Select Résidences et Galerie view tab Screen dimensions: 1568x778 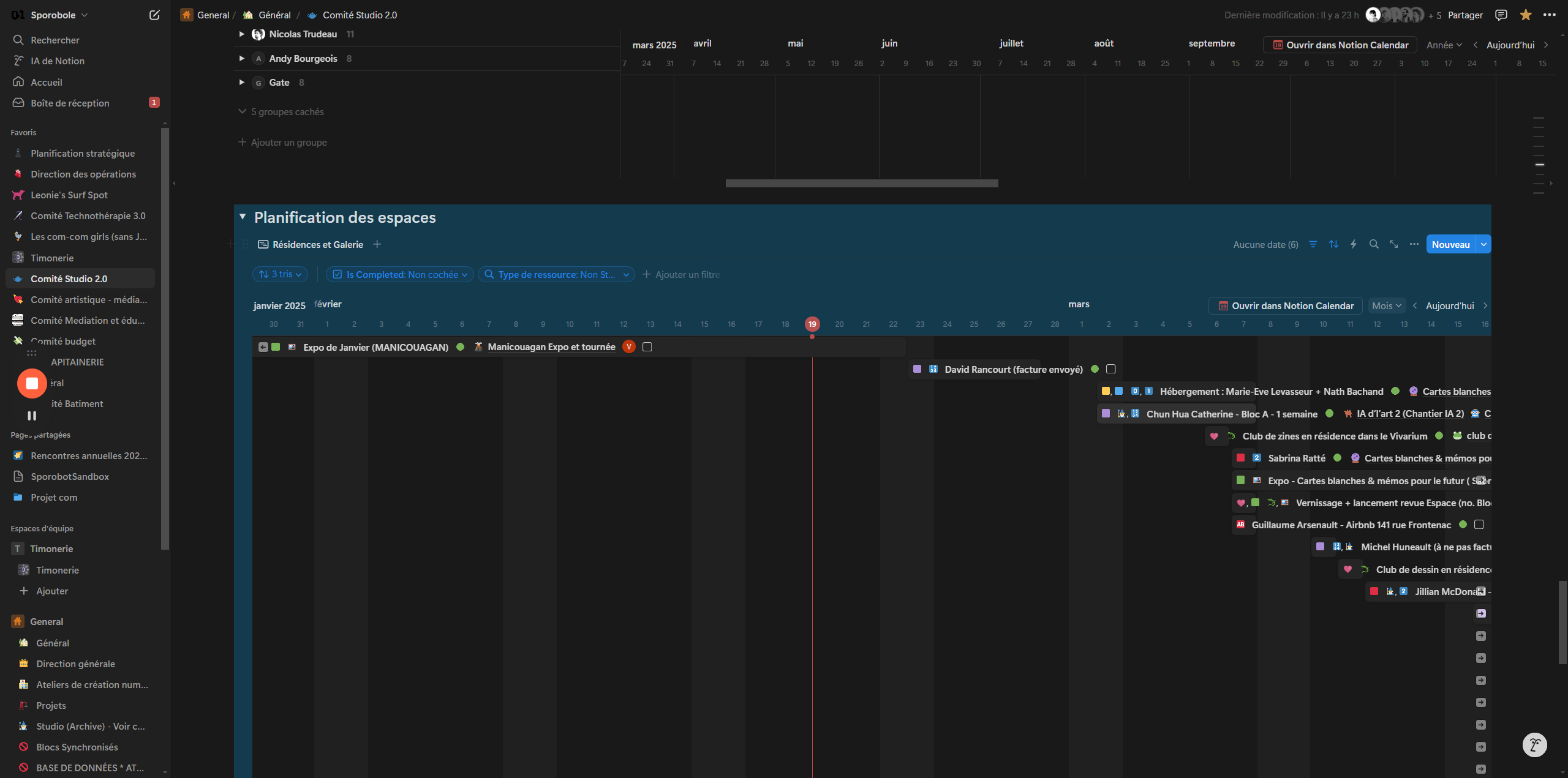coord(311,244)
